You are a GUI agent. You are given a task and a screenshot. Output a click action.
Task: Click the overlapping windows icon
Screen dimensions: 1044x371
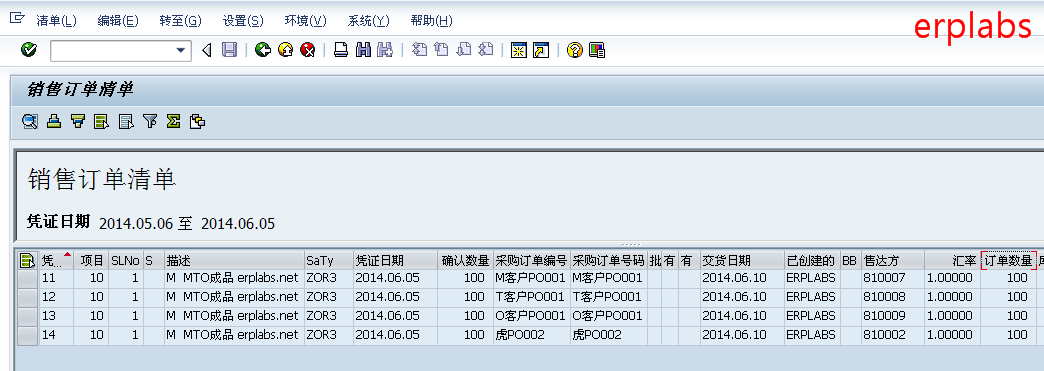pyautogui.click(x=197, y=121)
